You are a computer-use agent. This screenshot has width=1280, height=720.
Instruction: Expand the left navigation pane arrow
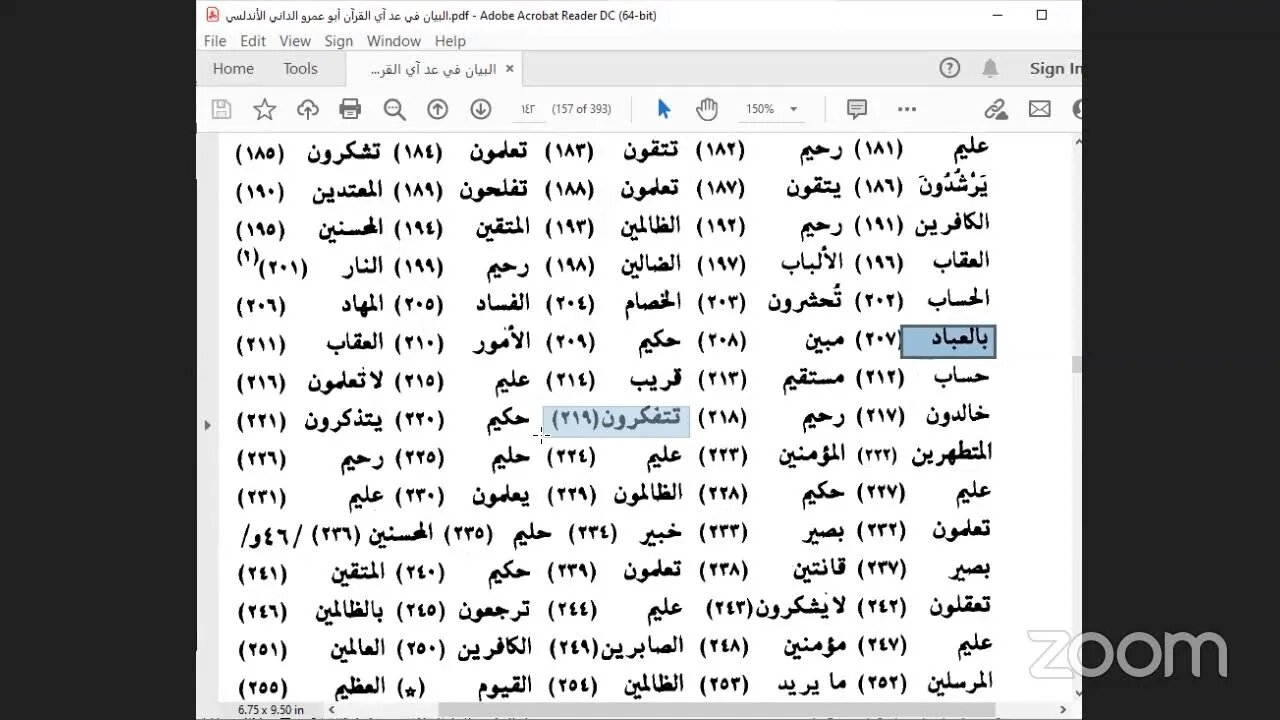(x=207, y=425)
